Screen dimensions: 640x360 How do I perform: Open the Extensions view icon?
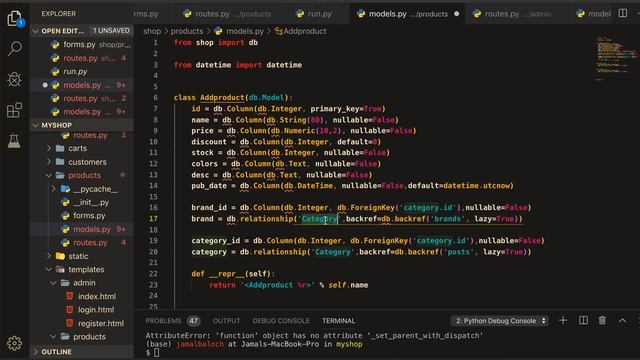(14, 110)
